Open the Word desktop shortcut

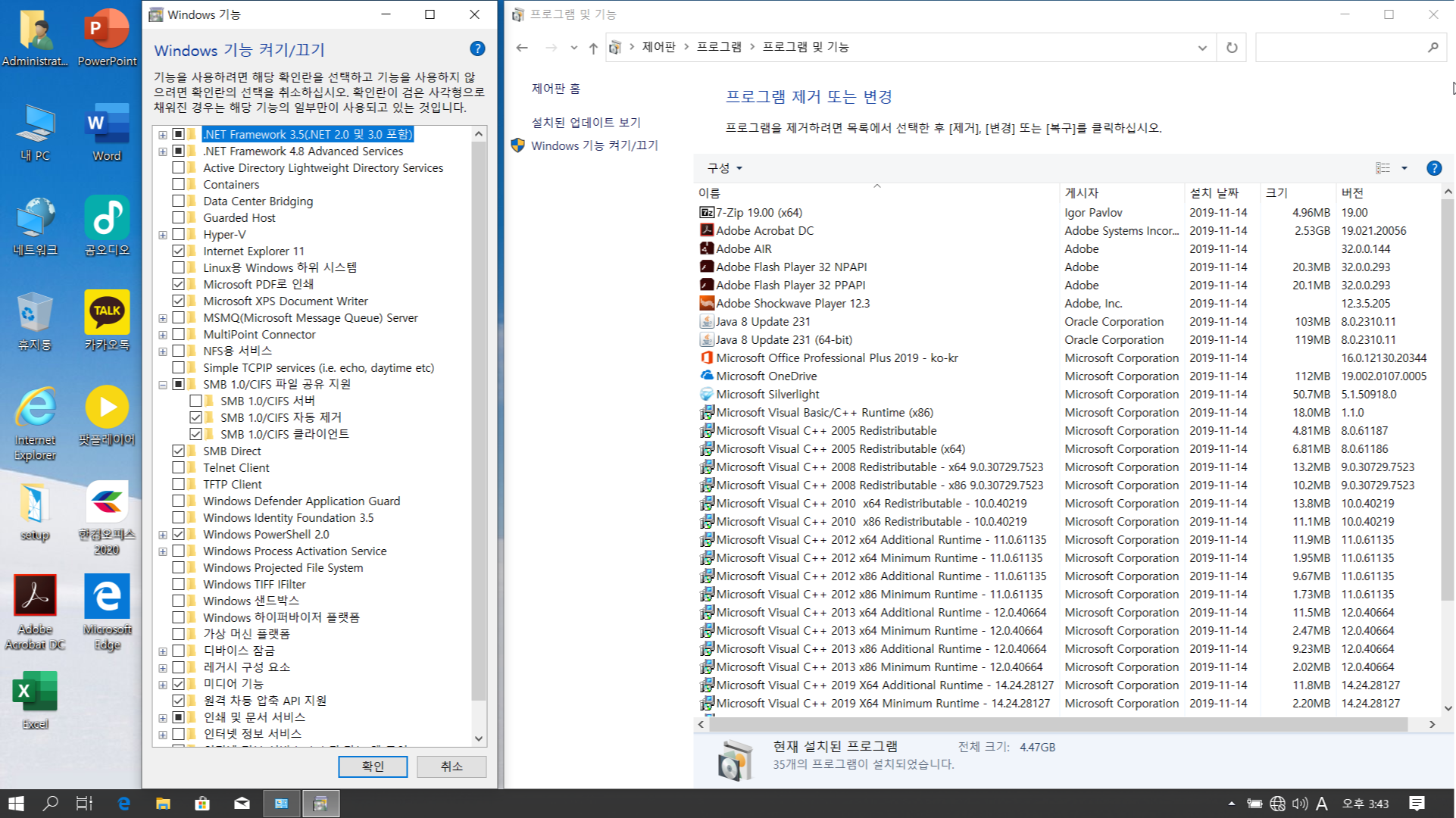pos(107,132)
